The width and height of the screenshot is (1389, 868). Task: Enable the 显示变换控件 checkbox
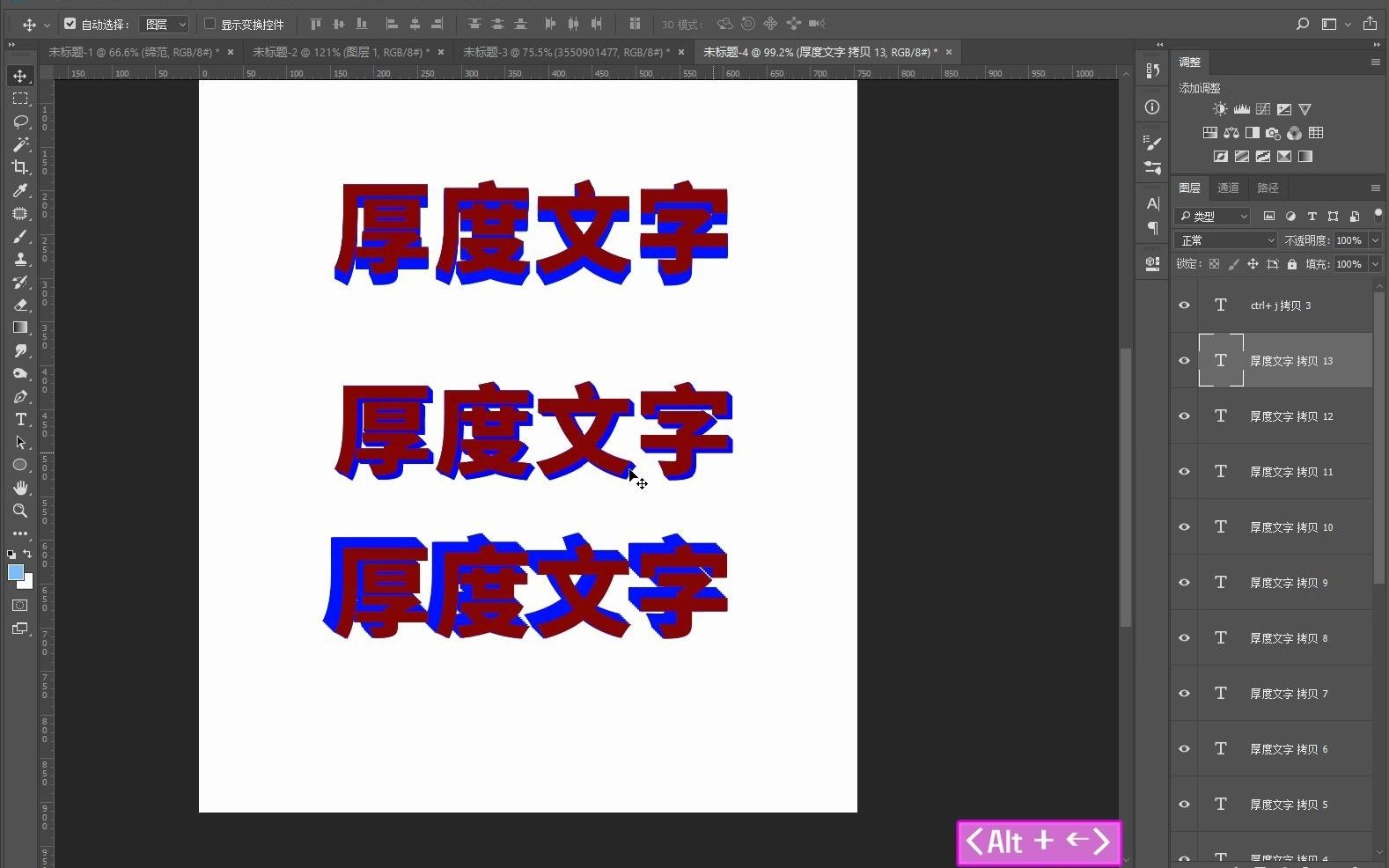pos(209,24)
